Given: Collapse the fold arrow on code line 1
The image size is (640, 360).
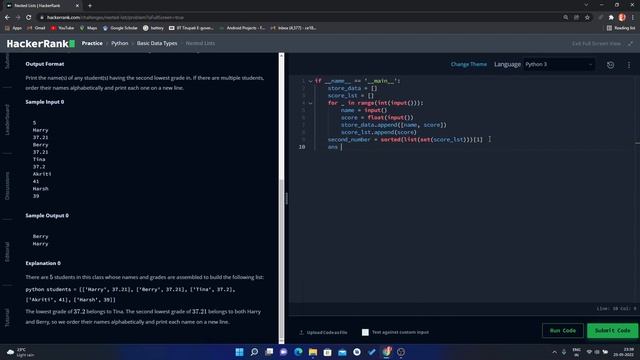Looking at the screenshot, I should [310, 81].
